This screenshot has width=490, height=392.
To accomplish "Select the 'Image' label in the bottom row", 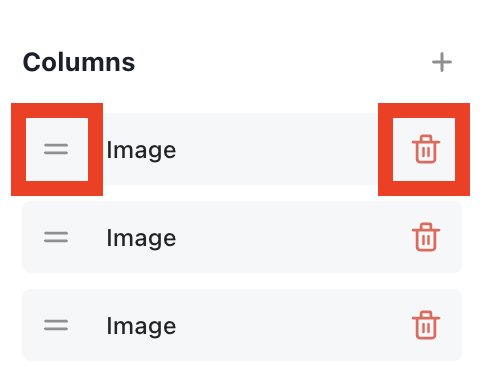I will (x=141, y=327).
